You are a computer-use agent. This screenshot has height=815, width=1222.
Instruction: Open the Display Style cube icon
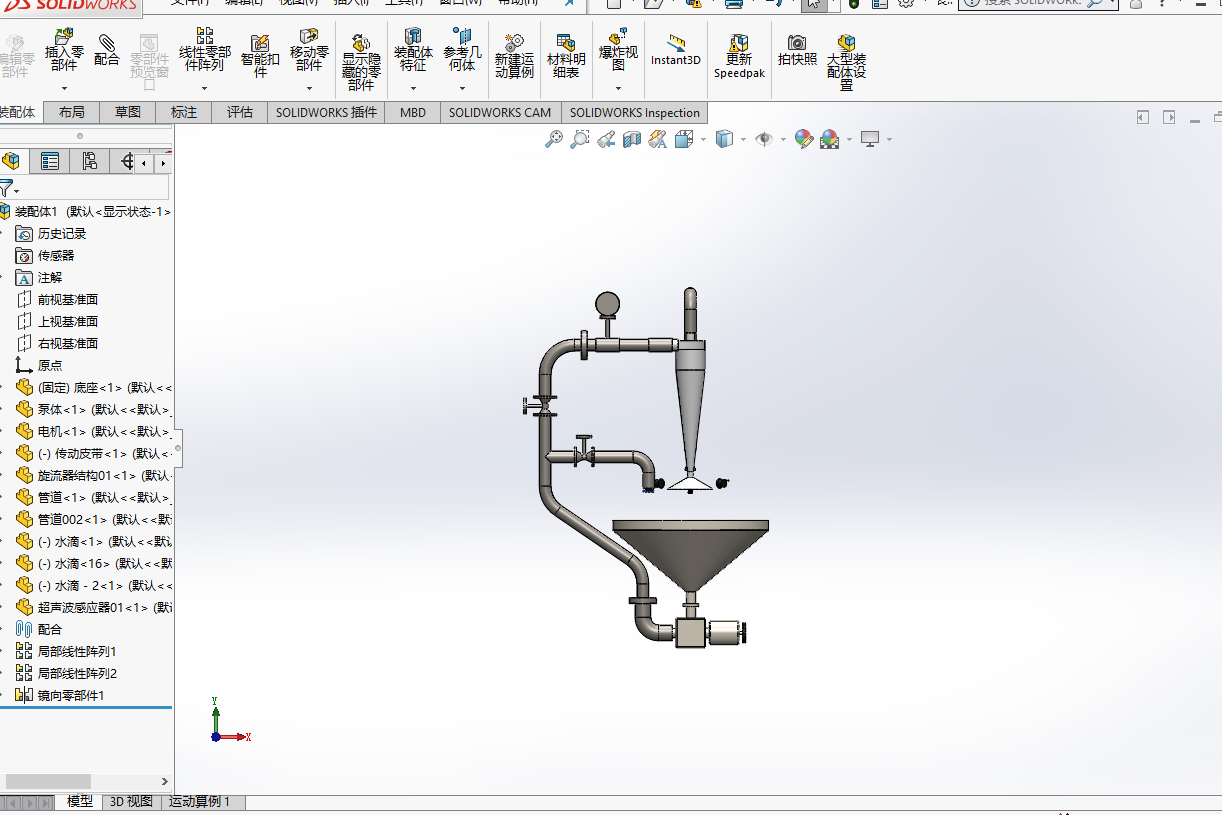(724, 140)
